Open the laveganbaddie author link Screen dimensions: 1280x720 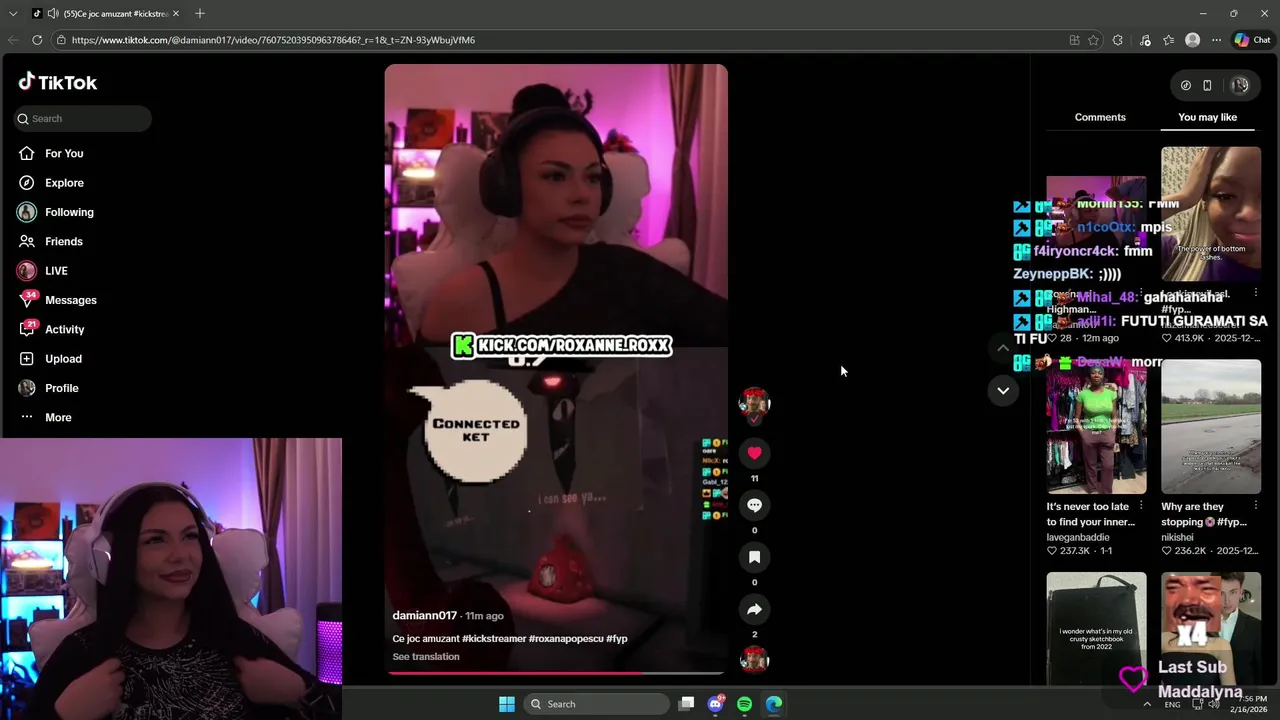(1078, 537)
